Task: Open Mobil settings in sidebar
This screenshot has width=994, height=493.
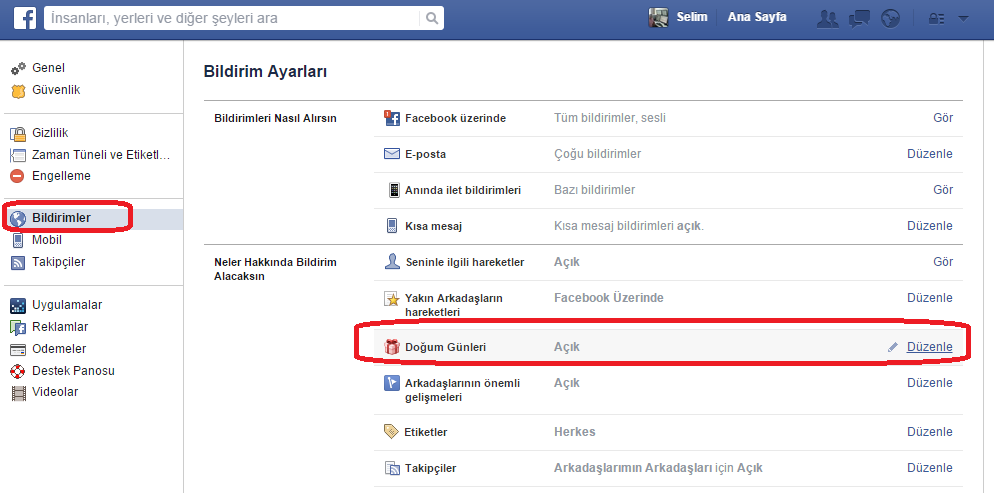Action: coord(47,240)
